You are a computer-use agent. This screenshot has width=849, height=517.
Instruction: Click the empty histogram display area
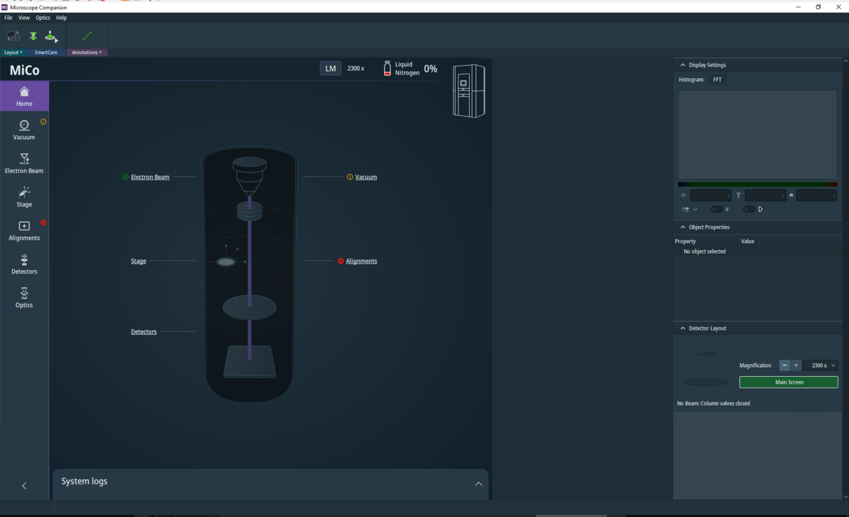point(757,135)
